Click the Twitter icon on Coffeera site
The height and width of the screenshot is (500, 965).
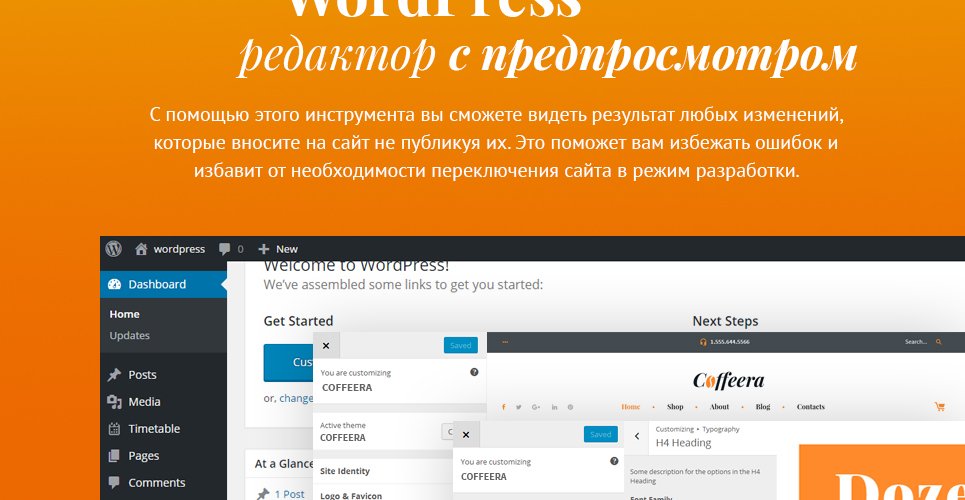519,407
